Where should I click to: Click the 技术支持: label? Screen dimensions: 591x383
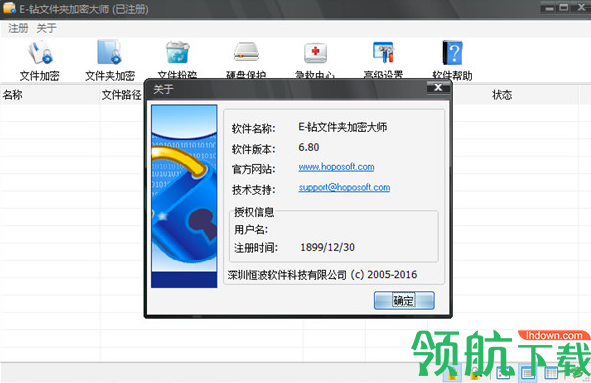254,189
